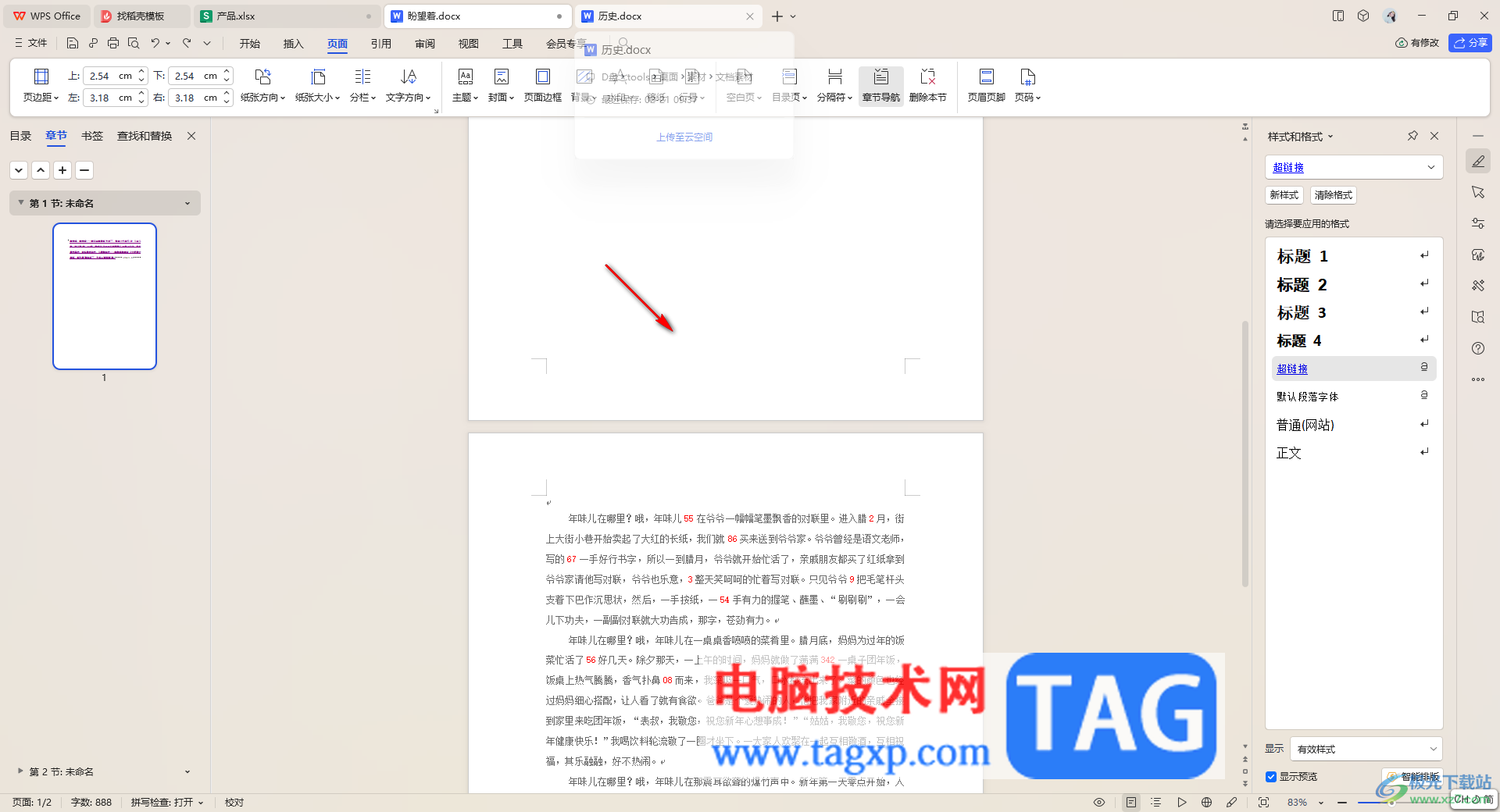Close the Styles and Formatting panel

click(x=1434, y=136)
